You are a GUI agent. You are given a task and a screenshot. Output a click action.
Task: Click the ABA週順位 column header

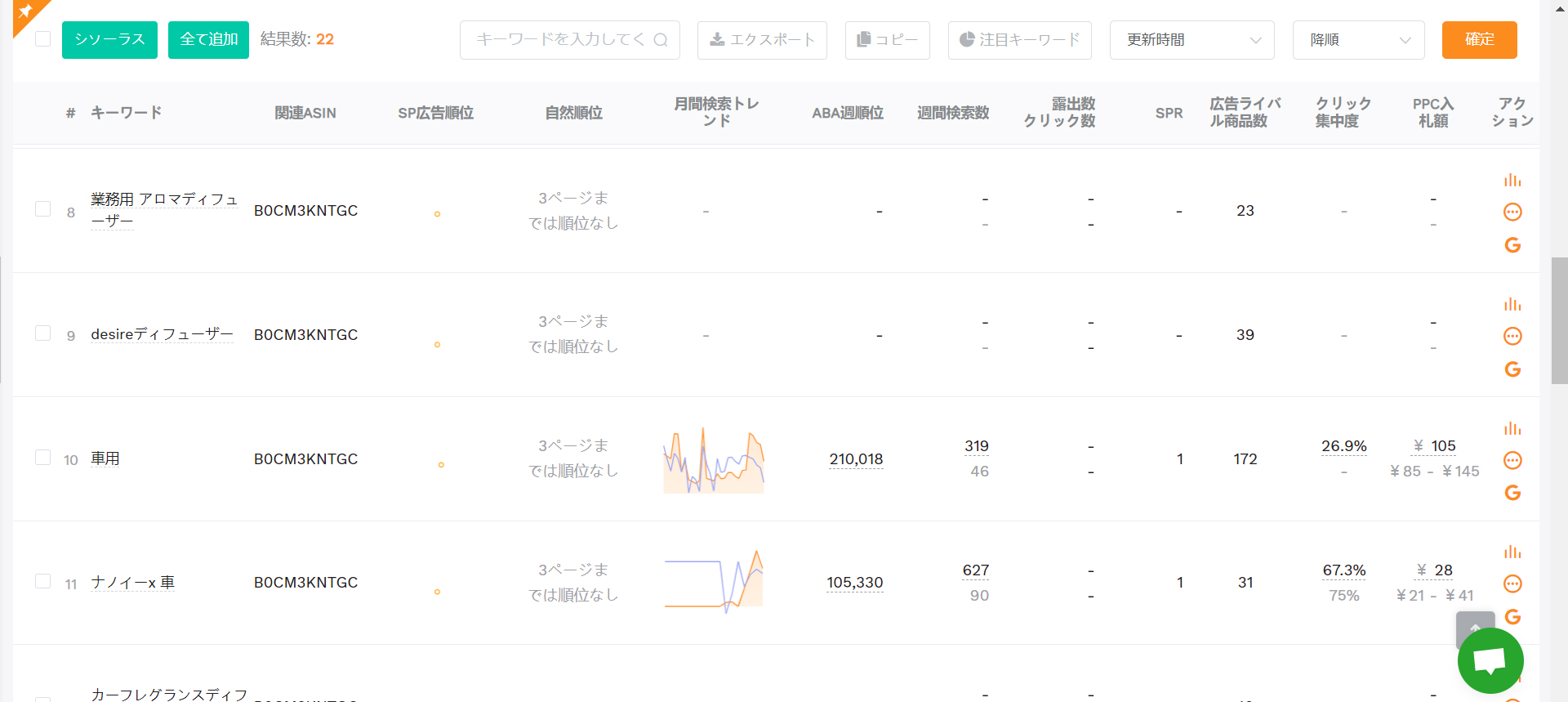pyautogui.click(x=848, y=113)
